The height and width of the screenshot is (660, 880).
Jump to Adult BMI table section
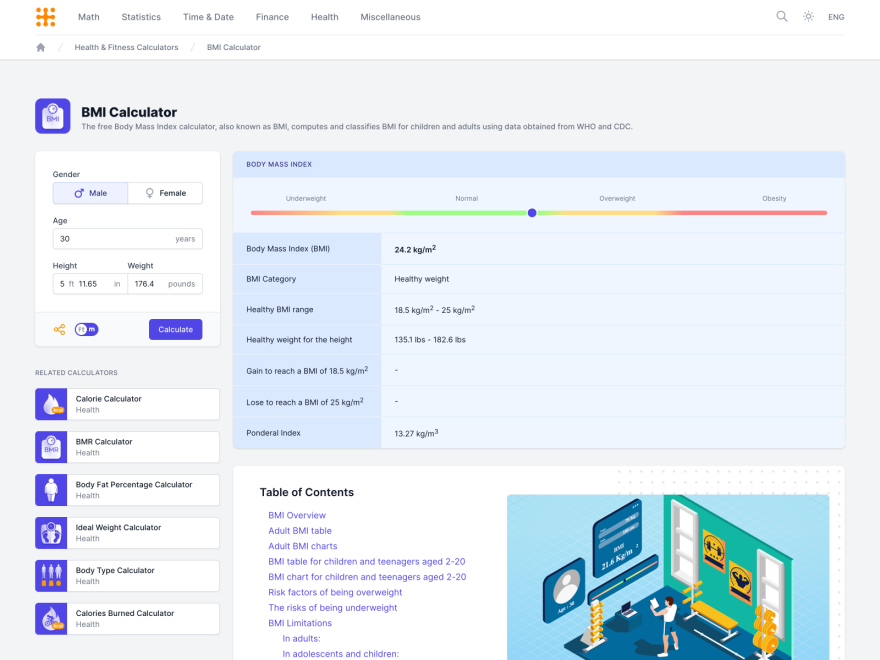coord(300,530)
